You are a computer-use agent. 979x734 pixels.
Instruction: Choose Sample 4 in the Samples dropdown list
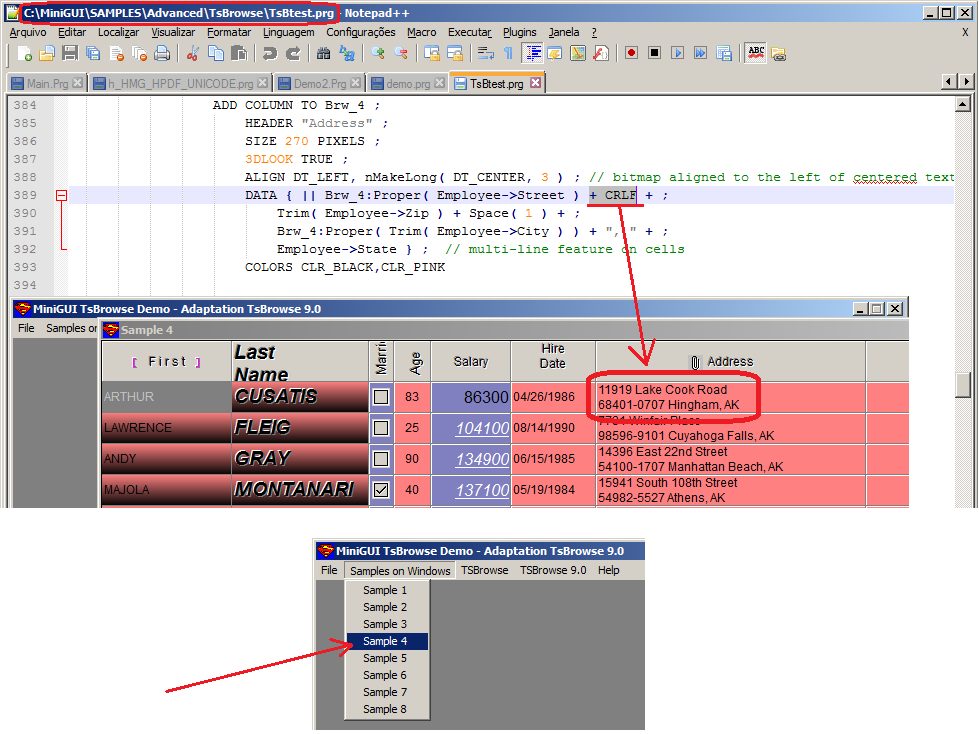[387, 642]
